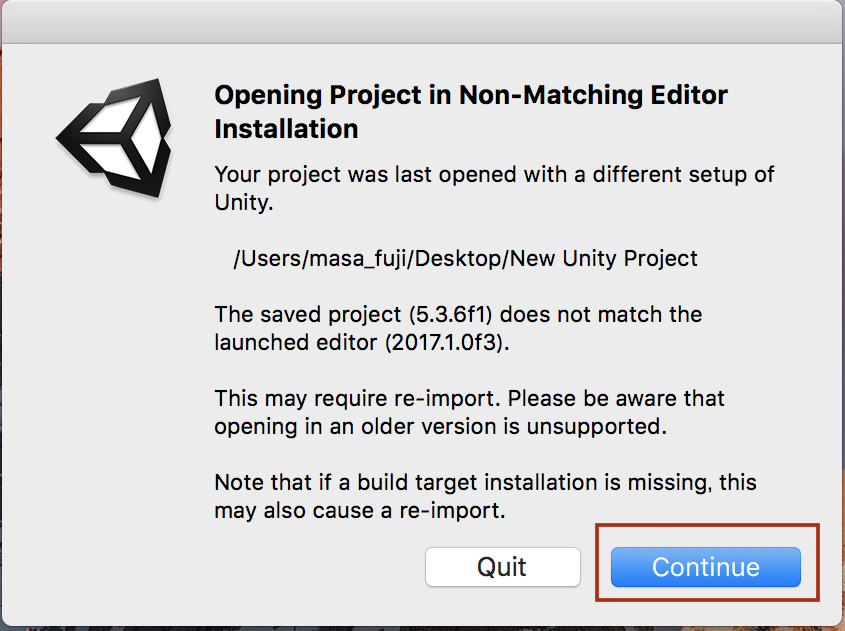Click the word "Installation" in the heading
This screenshot has width=845, height=631.
tap(286, 129)
